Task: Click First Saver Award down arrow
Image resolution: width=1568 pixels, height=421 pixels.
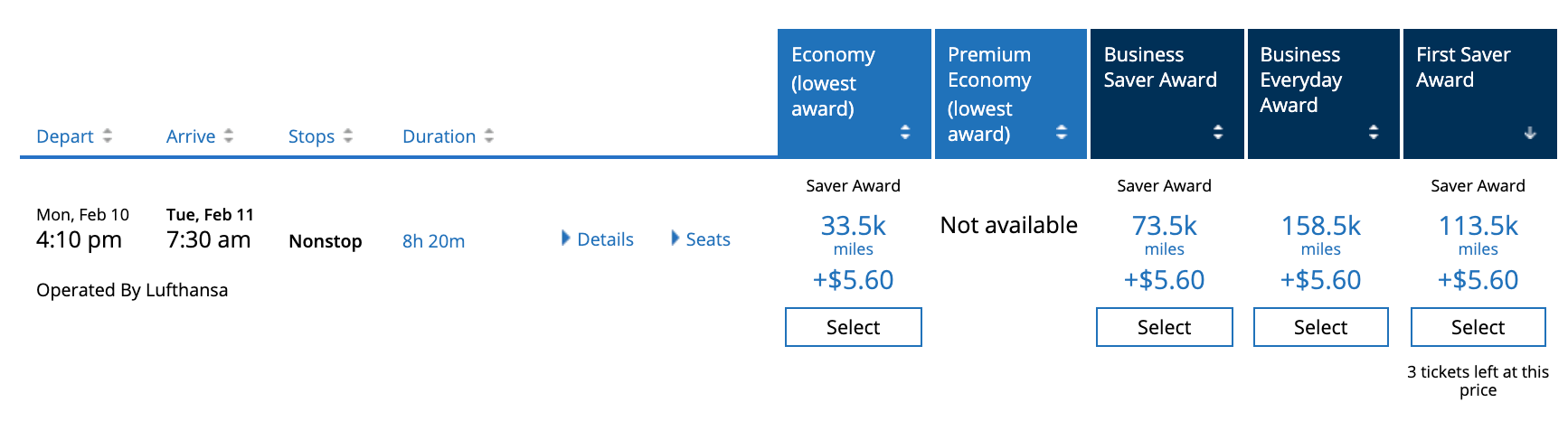Action: tap(1530, 133)
